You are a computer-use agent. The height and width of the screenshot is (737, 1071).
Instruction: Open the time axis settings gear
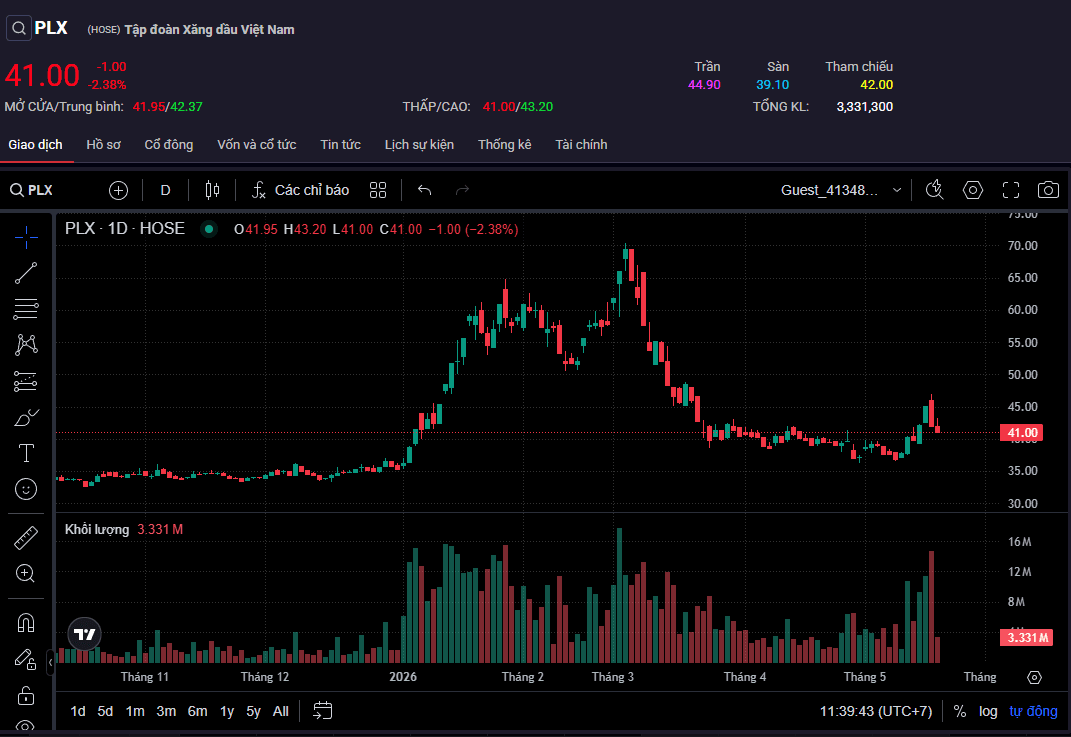coord(1035,677)
